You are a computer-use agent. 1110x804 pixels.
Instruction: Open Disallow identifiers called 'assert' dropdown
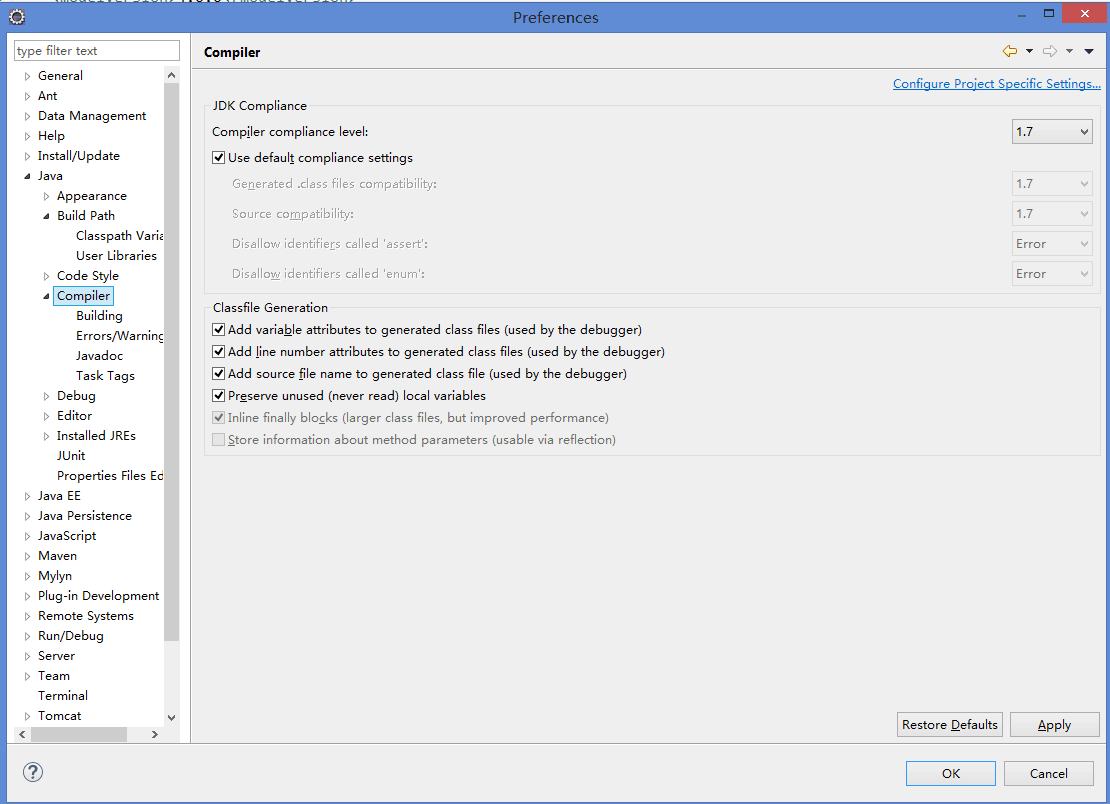[x=1052, y=244]
